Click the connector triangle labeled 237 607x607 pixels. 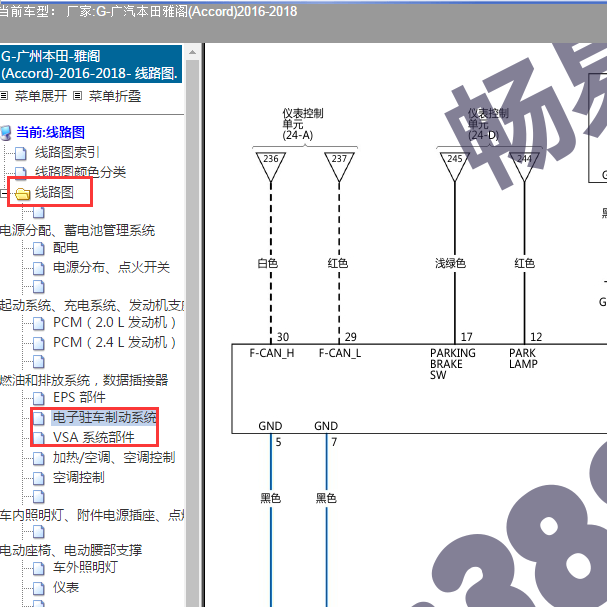pos(339,166)
